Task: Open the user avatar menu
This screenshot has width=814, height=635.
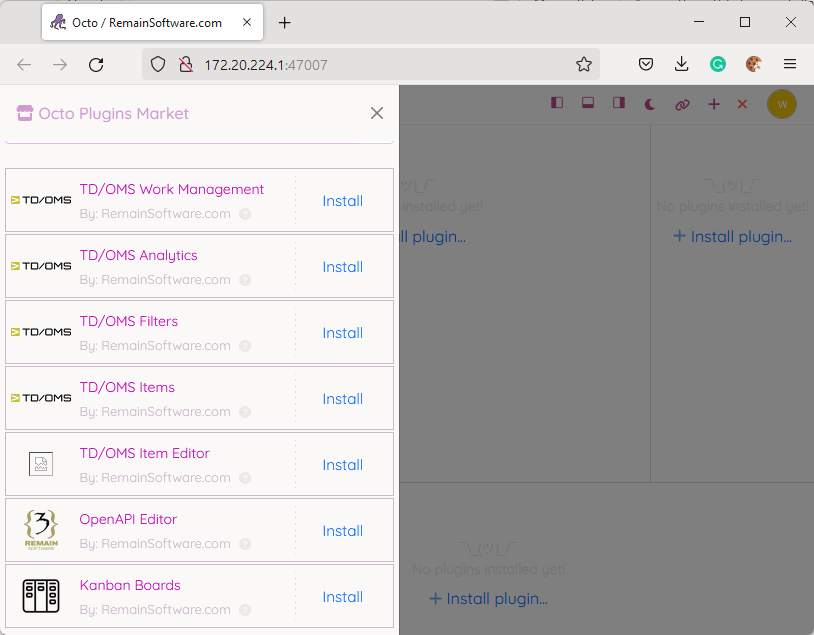Action: pyautogui.click(x=782, y=104)
